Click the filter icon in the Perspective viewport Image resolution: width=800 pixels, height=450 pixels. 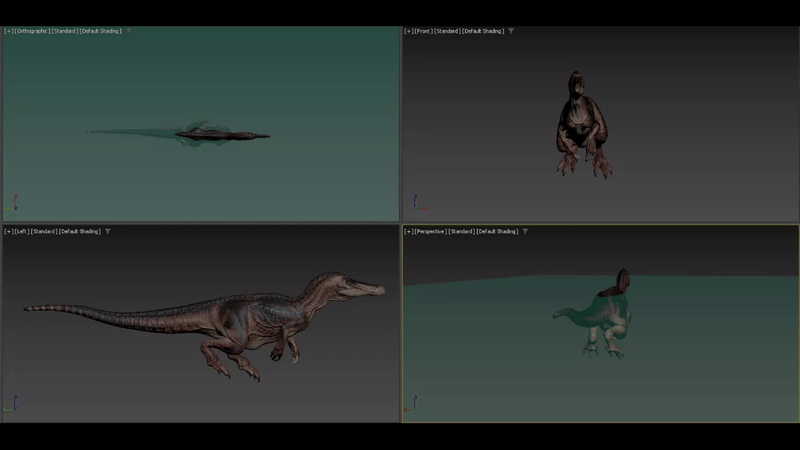click(525, 231)
